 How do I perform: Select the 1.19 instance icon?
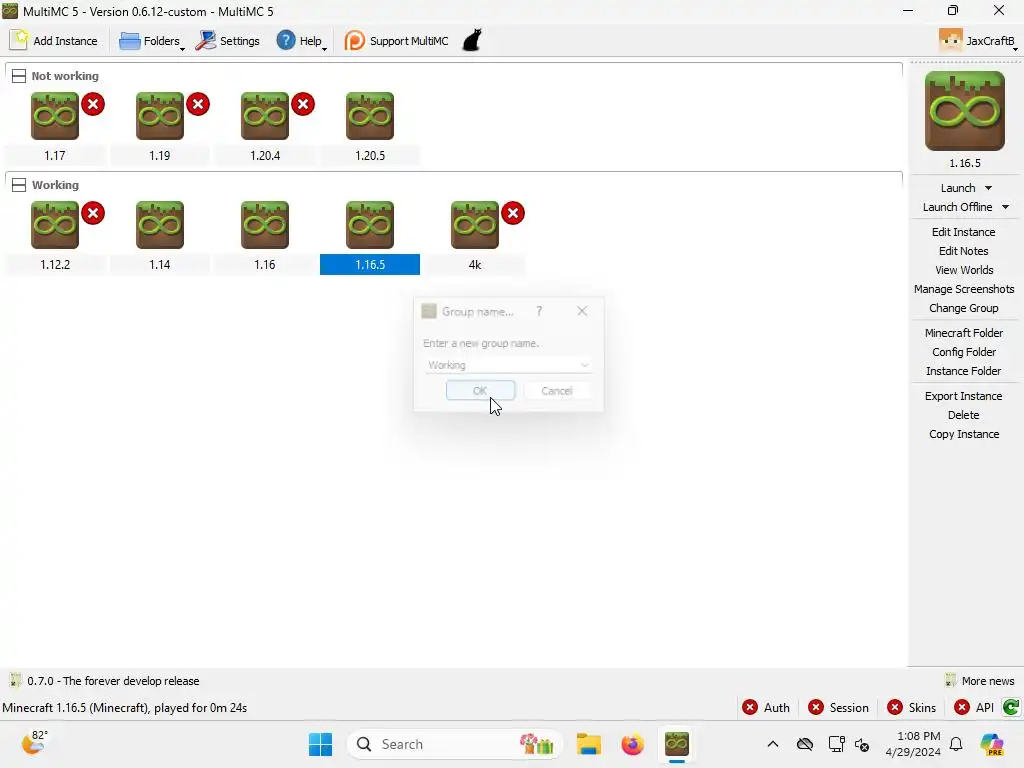tap(160, 116)
